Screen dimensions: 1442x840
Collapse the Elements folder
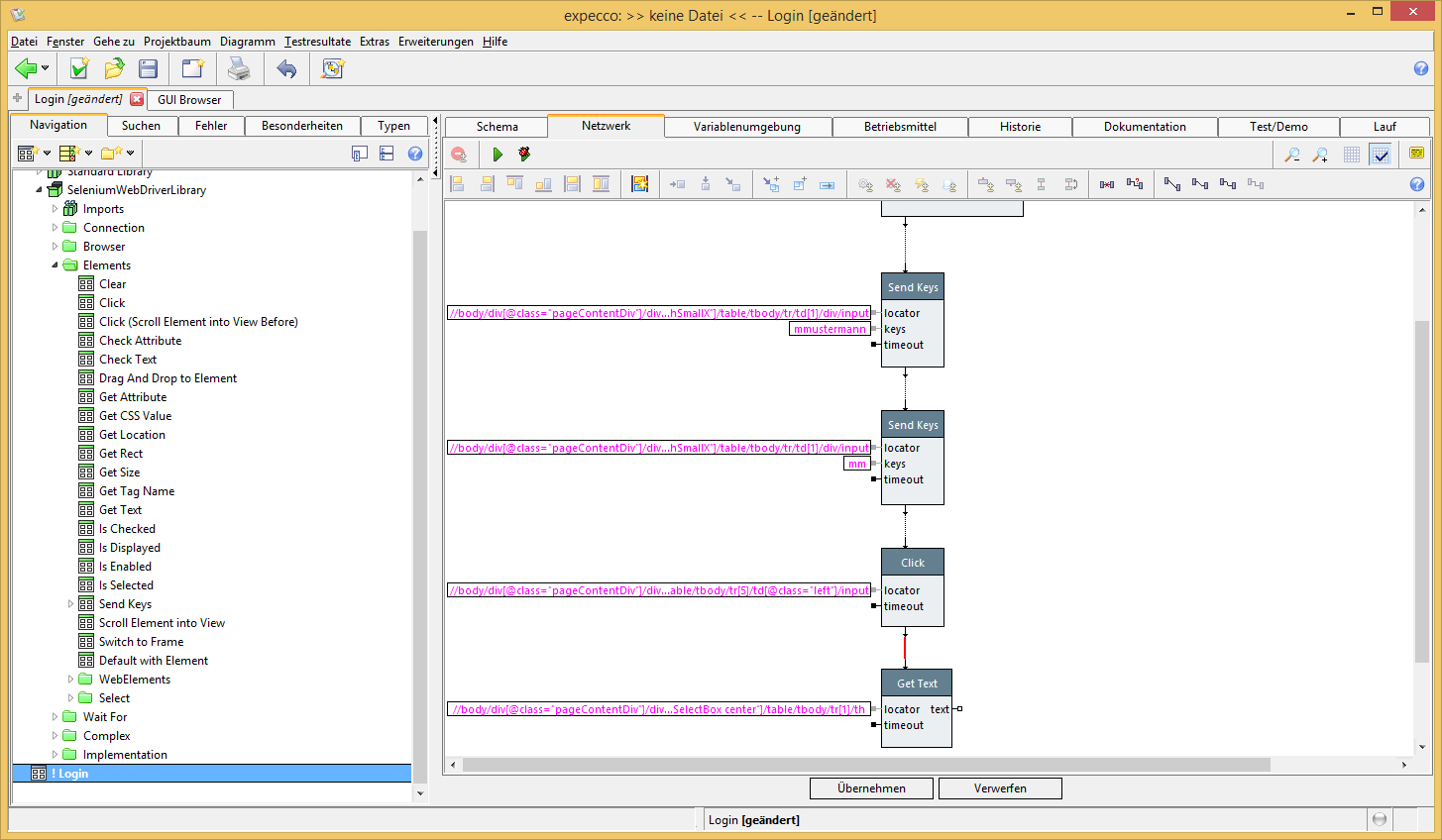(x=55, y=265)
